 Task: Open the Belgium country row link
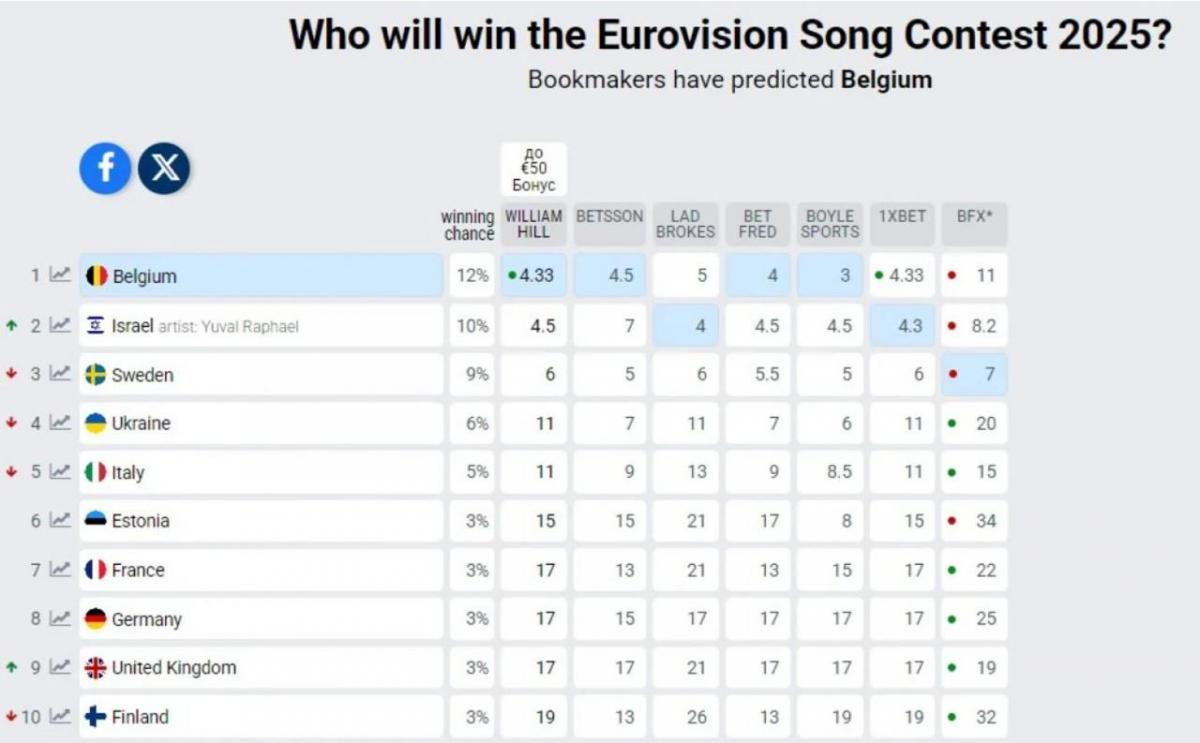261,275
